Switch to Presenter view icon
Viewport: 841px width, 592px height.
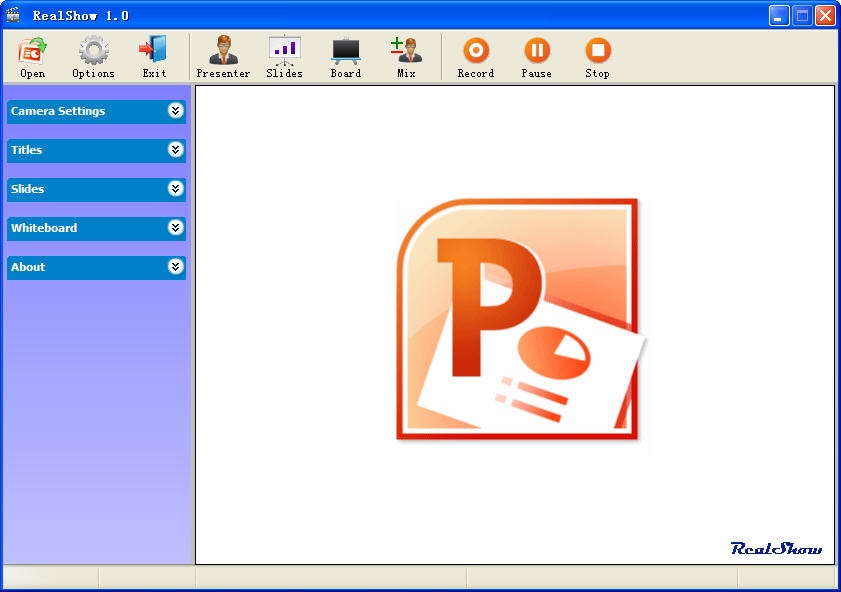tap(223, 50)
